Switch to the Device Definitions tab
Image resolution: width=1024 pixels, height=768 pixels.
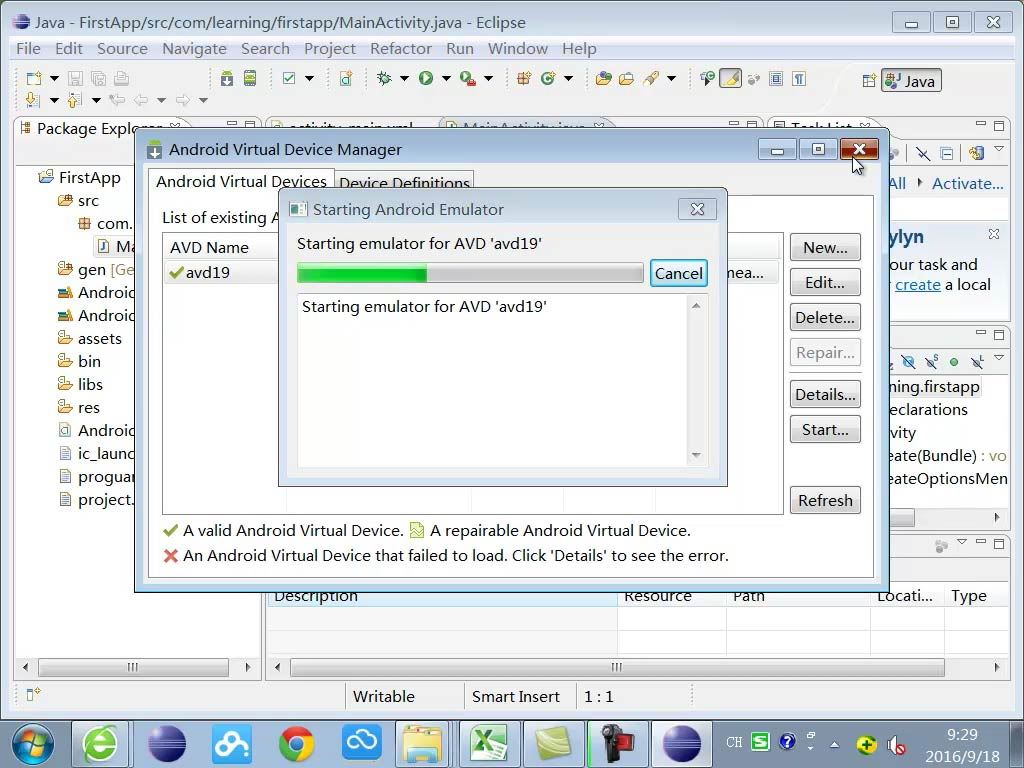point(404,182)
